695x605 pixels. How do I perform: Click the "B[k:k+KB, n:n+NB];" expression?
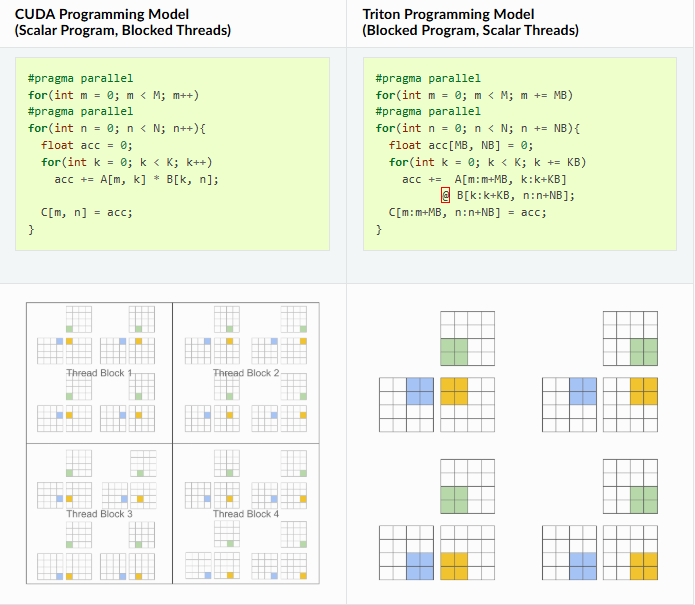pyautogui.click(x=516, y=195)
